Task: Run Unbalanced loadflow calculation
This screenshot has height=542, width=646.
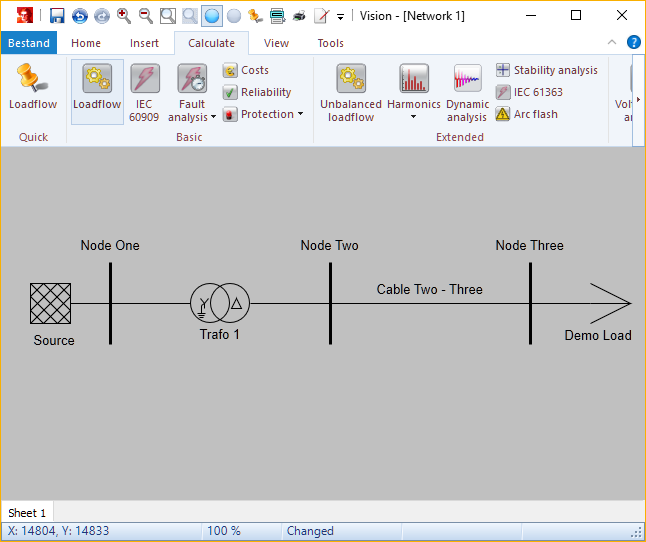Action: click(351, 92)
